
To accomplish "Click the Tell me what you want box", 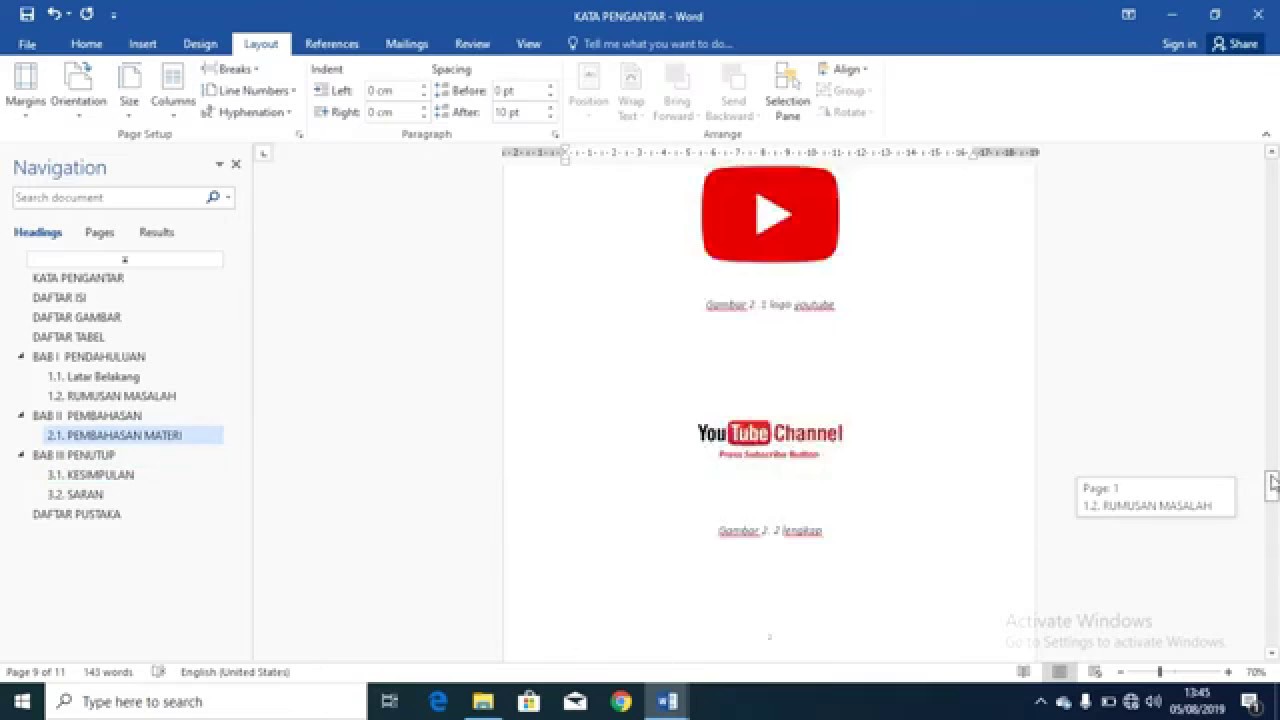I will point(650,44).
